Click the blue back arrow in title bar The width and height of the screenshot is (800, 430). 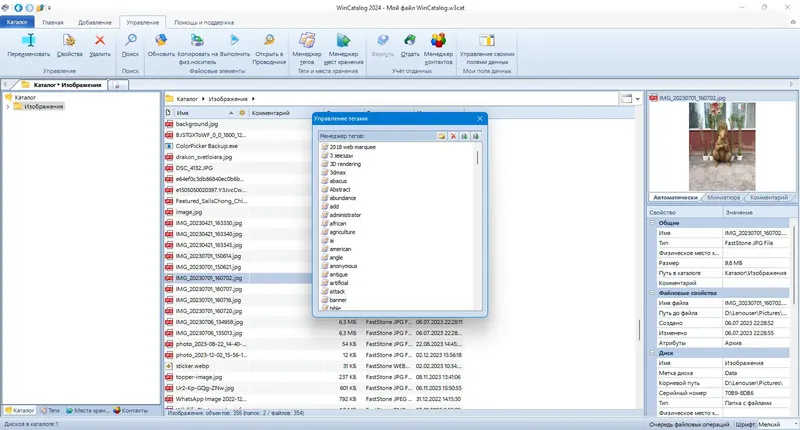18,8
